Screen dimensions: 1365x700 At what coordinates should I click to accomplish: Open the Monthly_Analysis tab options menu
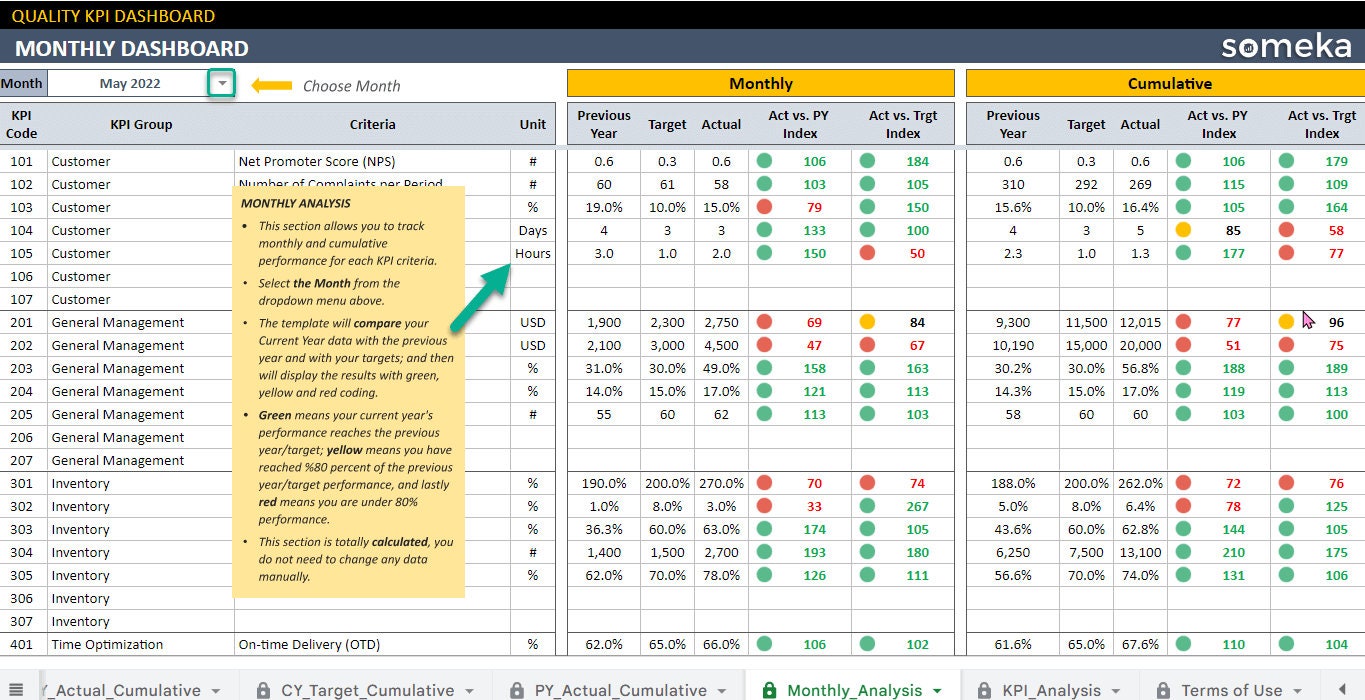click(x=936, y=690)
